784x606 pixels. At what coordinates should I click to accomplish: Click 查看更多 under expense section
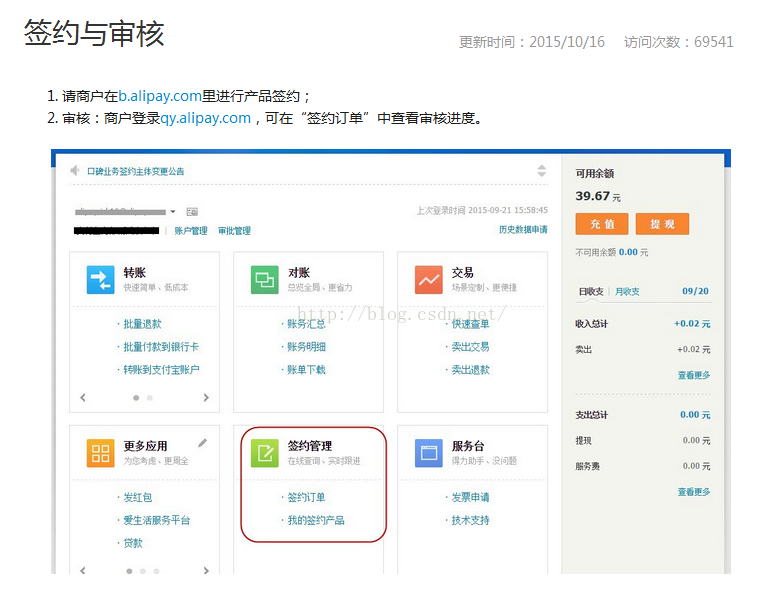(694, 492)
